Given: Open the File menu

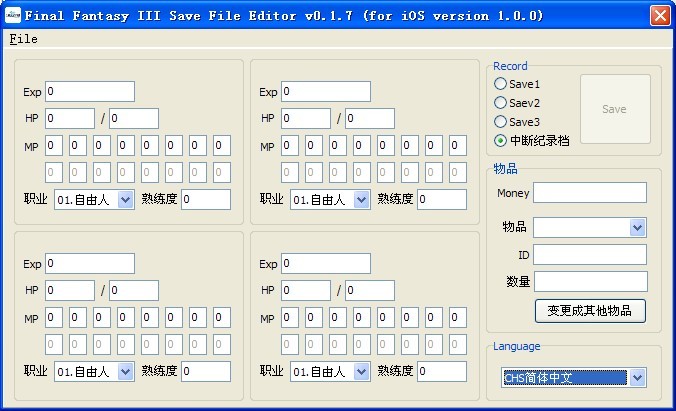Looking at the screenshot, I should [23, 39].
